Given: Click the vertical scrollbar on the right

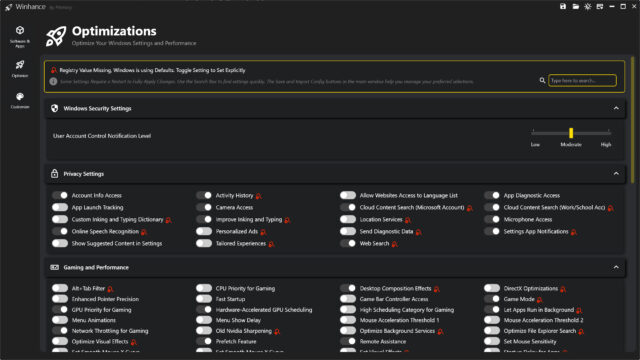Looking at the screenshot, I should [x=633, y=120].
